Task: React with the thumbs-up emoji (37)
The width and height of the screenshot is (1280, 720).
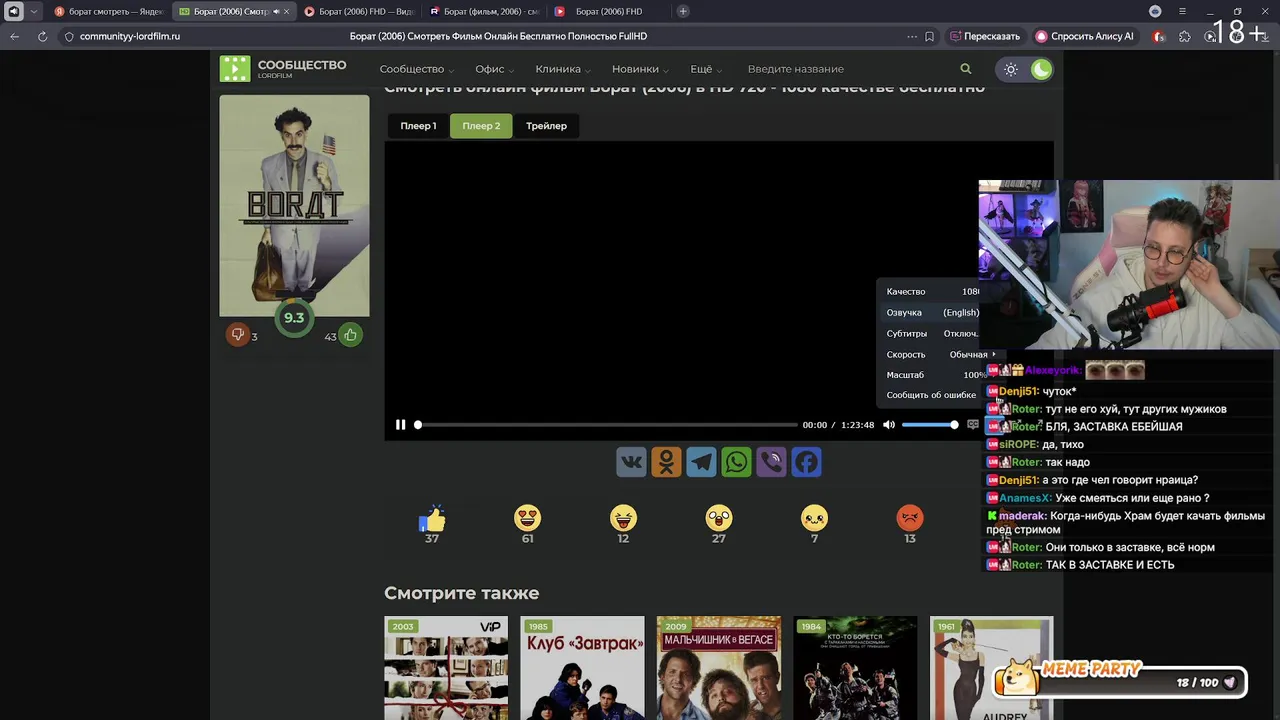Action: [x=432, y=518]
